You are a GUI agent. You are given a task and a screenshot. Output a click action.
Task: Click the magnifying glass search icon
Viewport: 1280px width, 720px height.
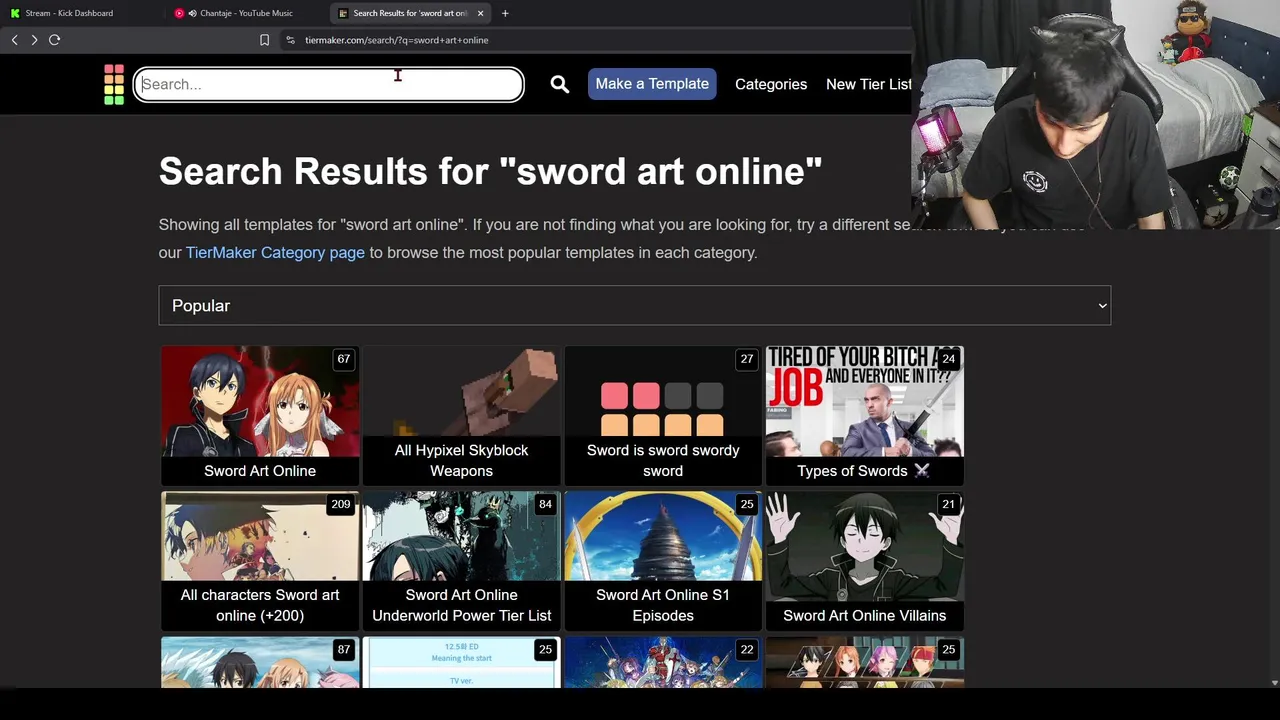click(x=560, y=84)
